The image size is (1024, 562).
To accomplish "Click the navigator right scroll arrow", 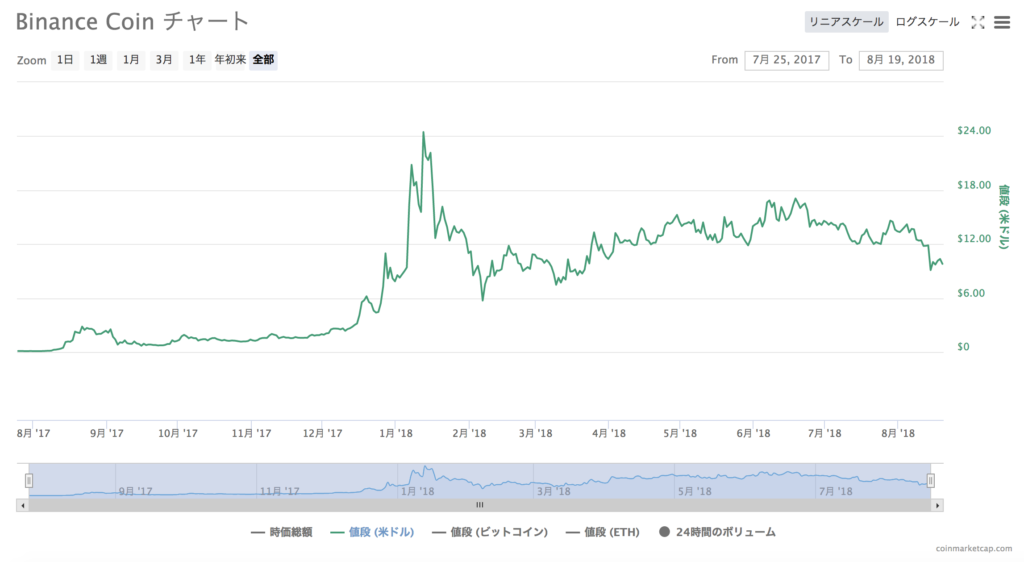I will coord(937,505).
